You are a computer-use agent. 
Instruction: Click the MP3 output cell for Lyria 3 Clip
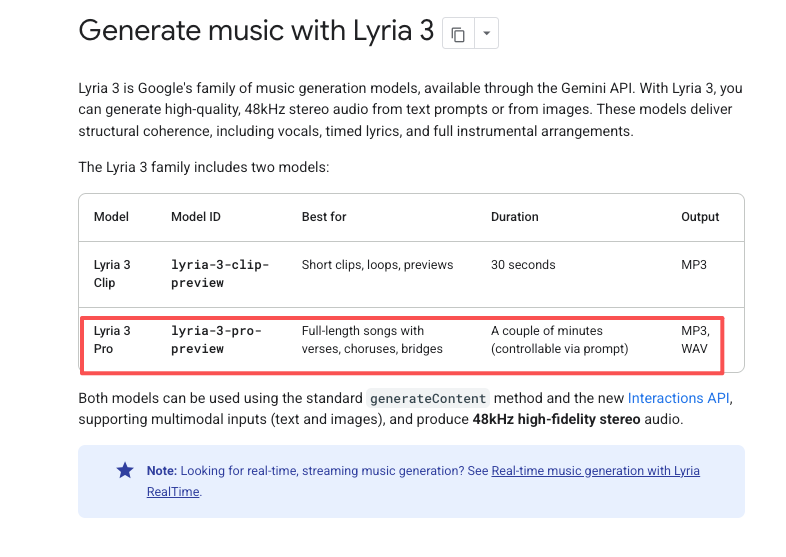(694, 265)
